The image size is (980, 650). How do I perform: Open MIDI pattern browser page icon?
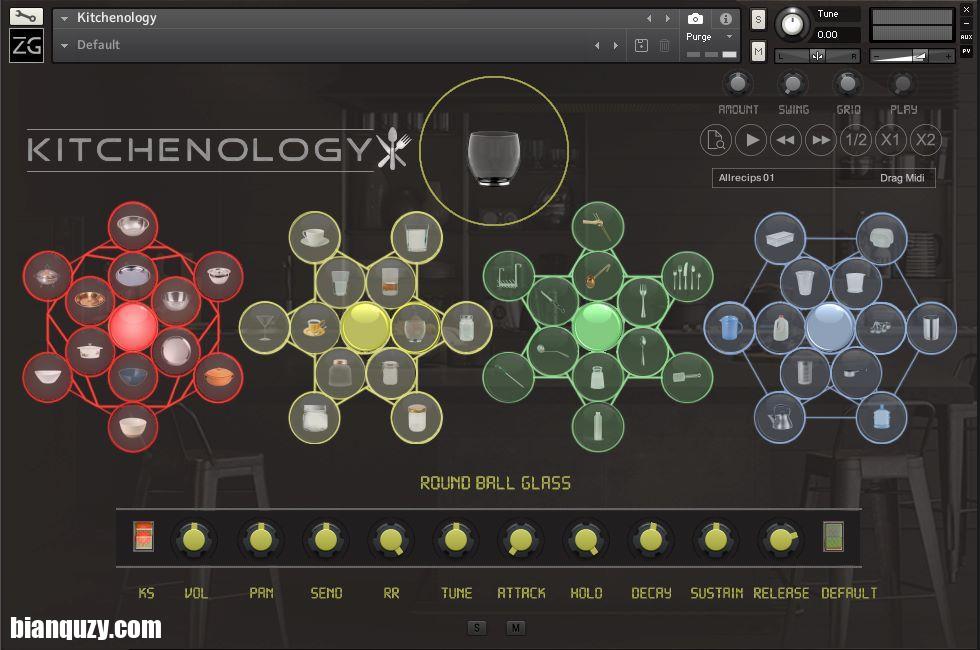click(x=716, y=140)
